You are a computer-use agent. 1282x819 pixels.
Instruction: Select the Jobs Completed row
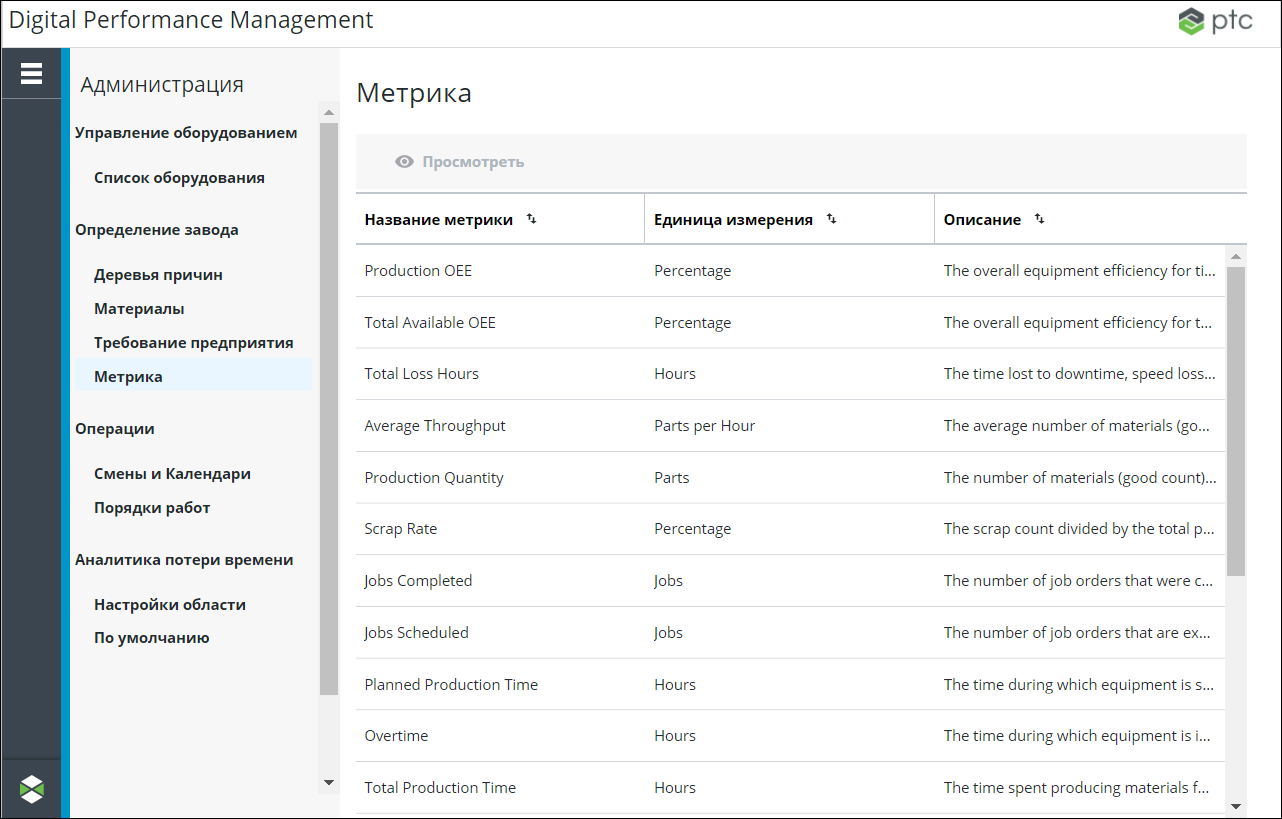point(790,581)
